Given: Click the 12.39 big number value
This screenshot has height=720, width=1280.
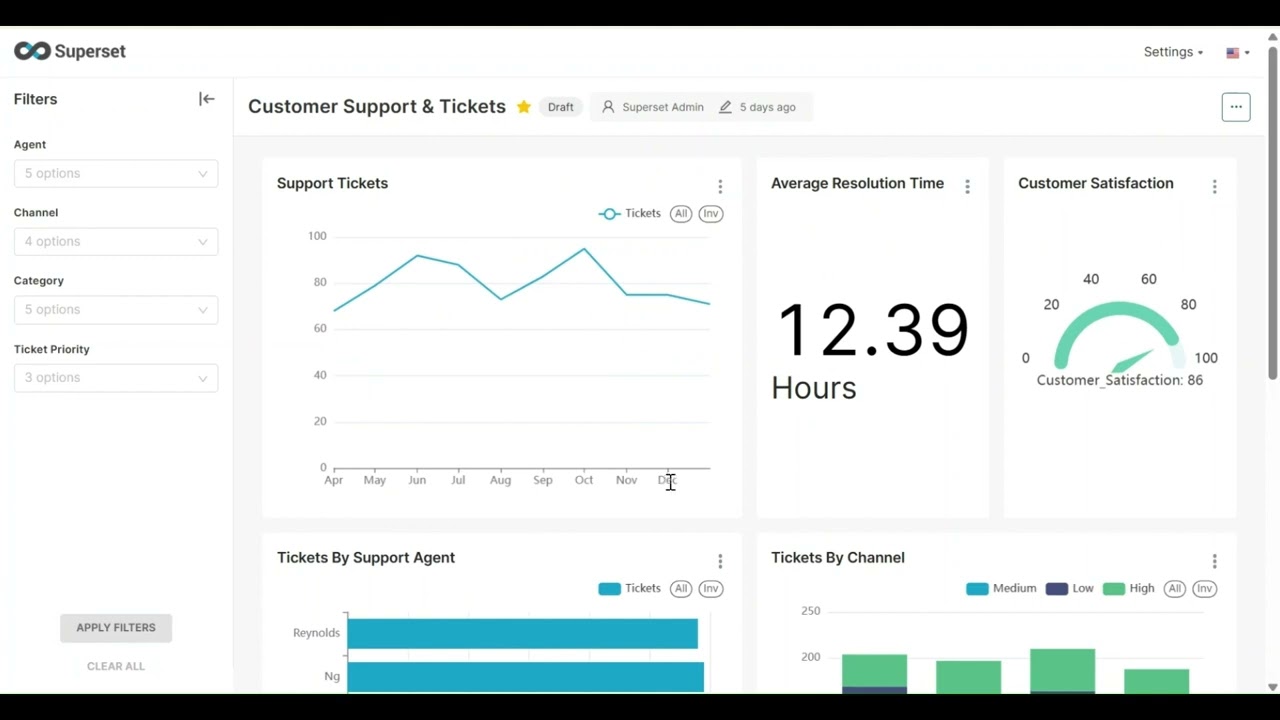Looking at the screenshot, I should (x=873, y=331).
